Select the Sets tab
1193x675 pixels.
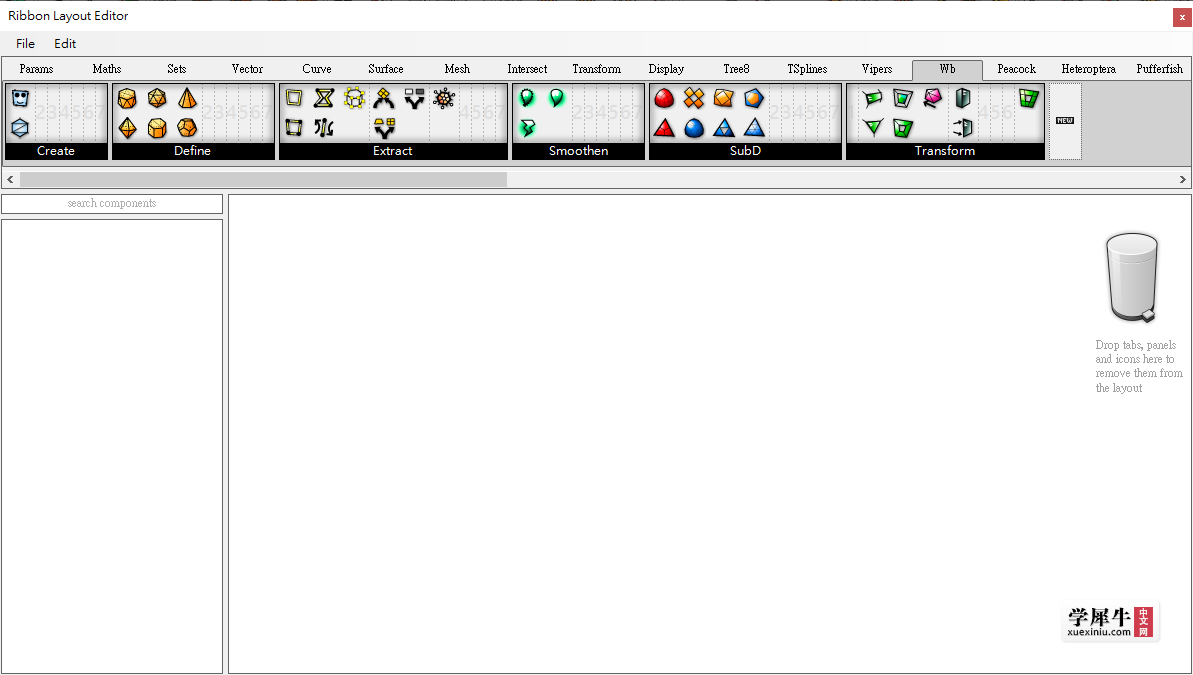pos(177,69)
